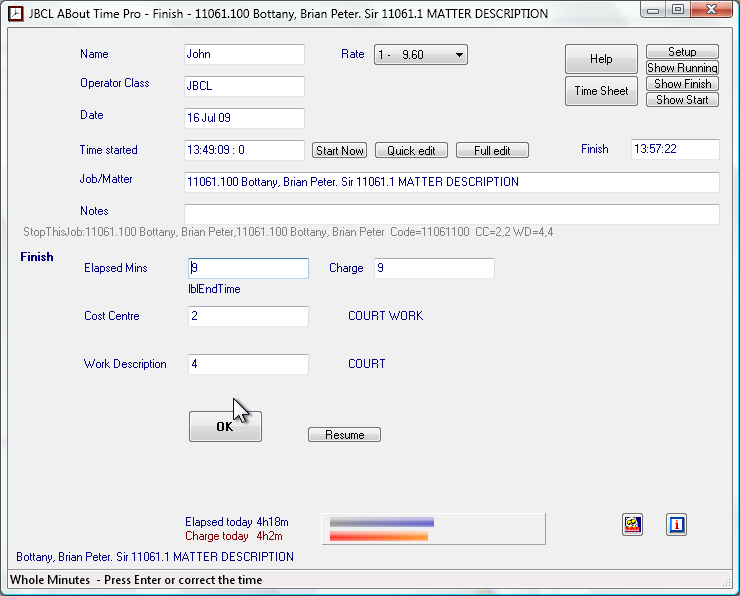
Task: Click Show Start button
Action: [682, 100]
